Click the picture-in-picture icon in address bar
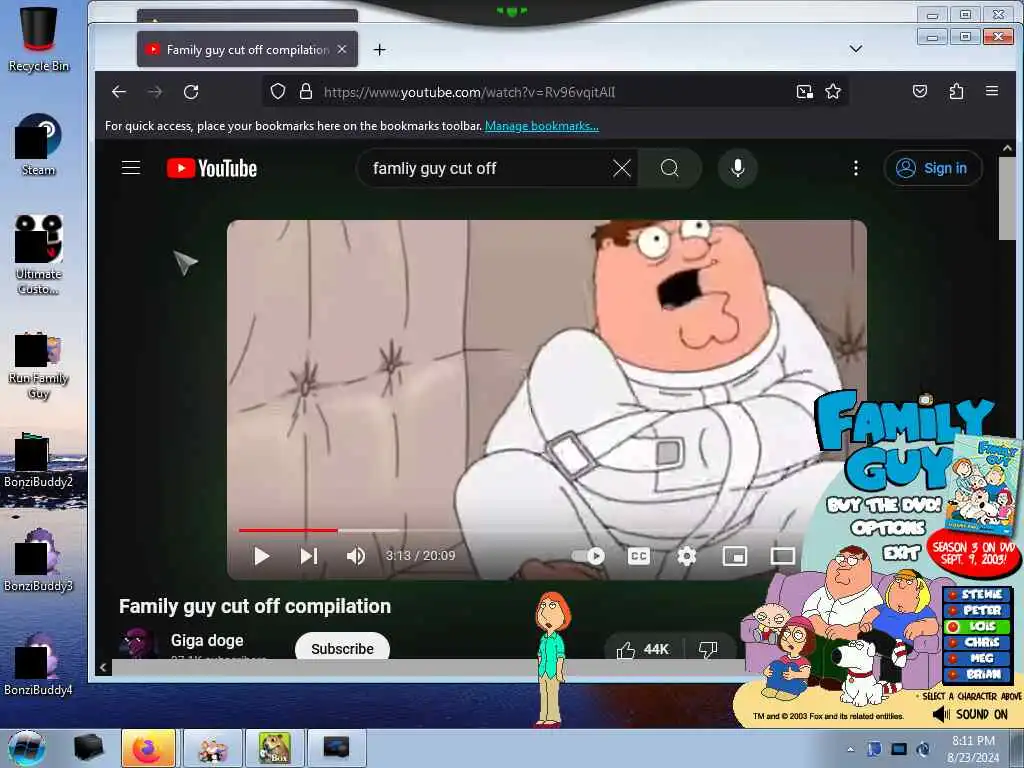Viewport: 1024px width, 768px height. [x=805, y=91]
